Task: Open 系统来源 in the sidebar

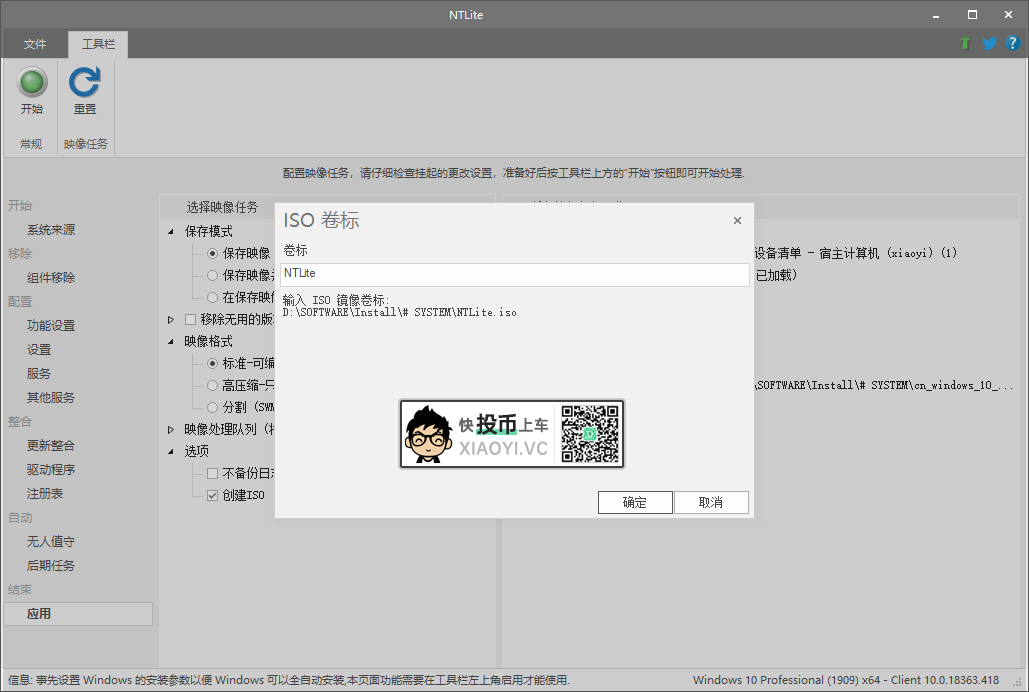Action: [x=51, y=230]
